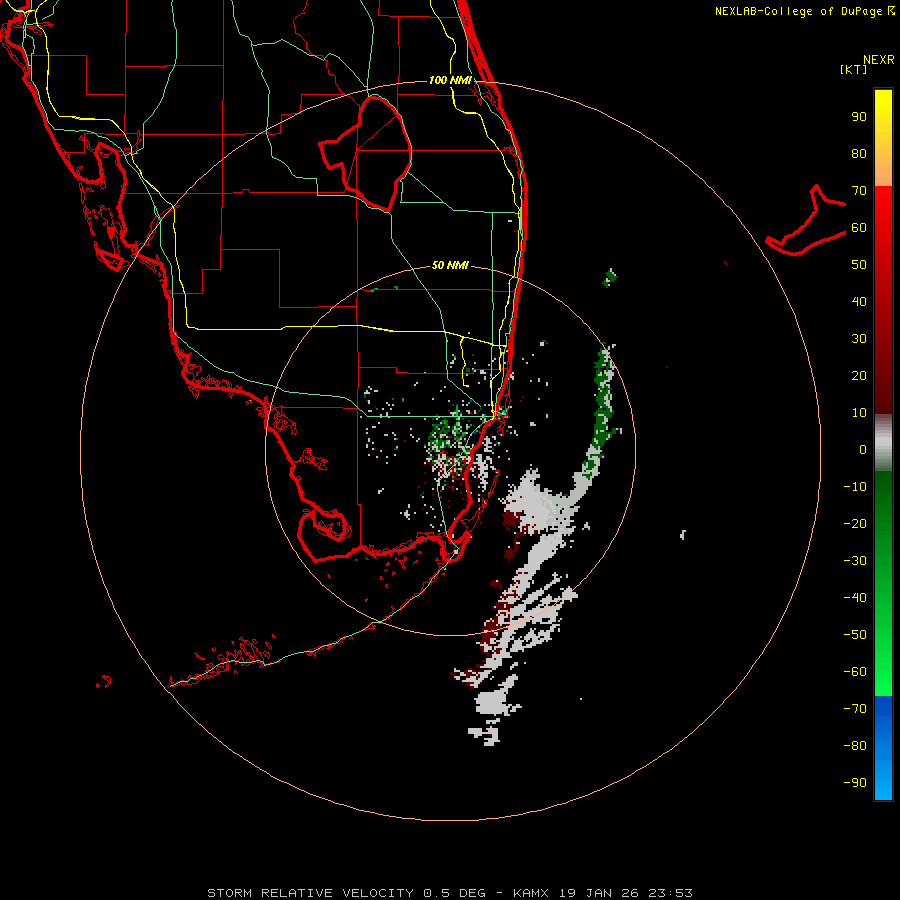Select the 60 scale value

click(x=859, y=228)
